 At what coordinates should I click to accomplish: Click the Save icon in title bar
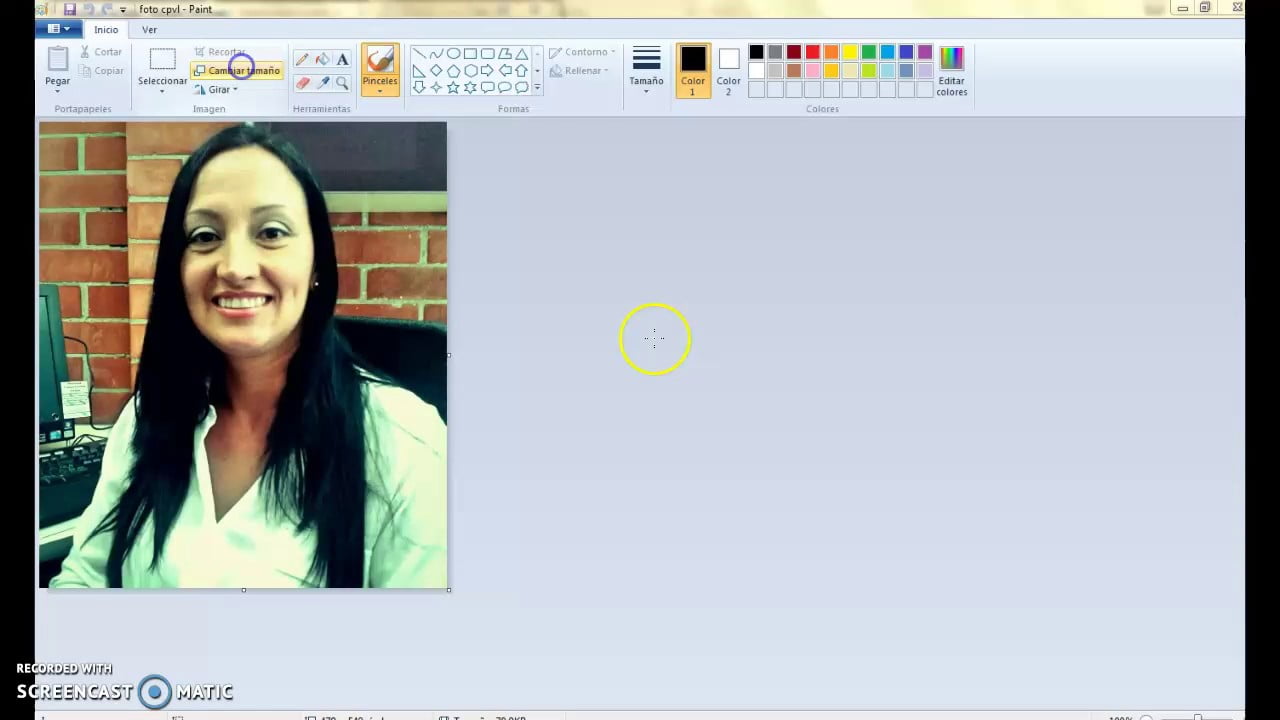pos(69,9)
